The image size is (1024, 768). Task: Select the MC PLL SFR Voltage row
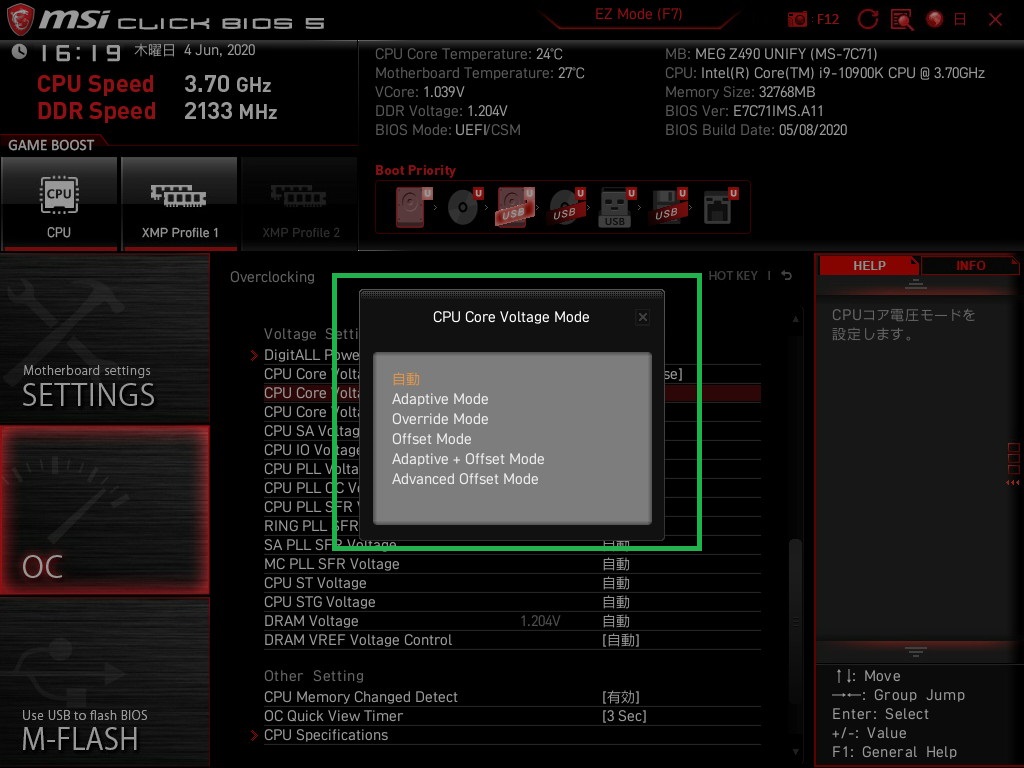(512, 564)
